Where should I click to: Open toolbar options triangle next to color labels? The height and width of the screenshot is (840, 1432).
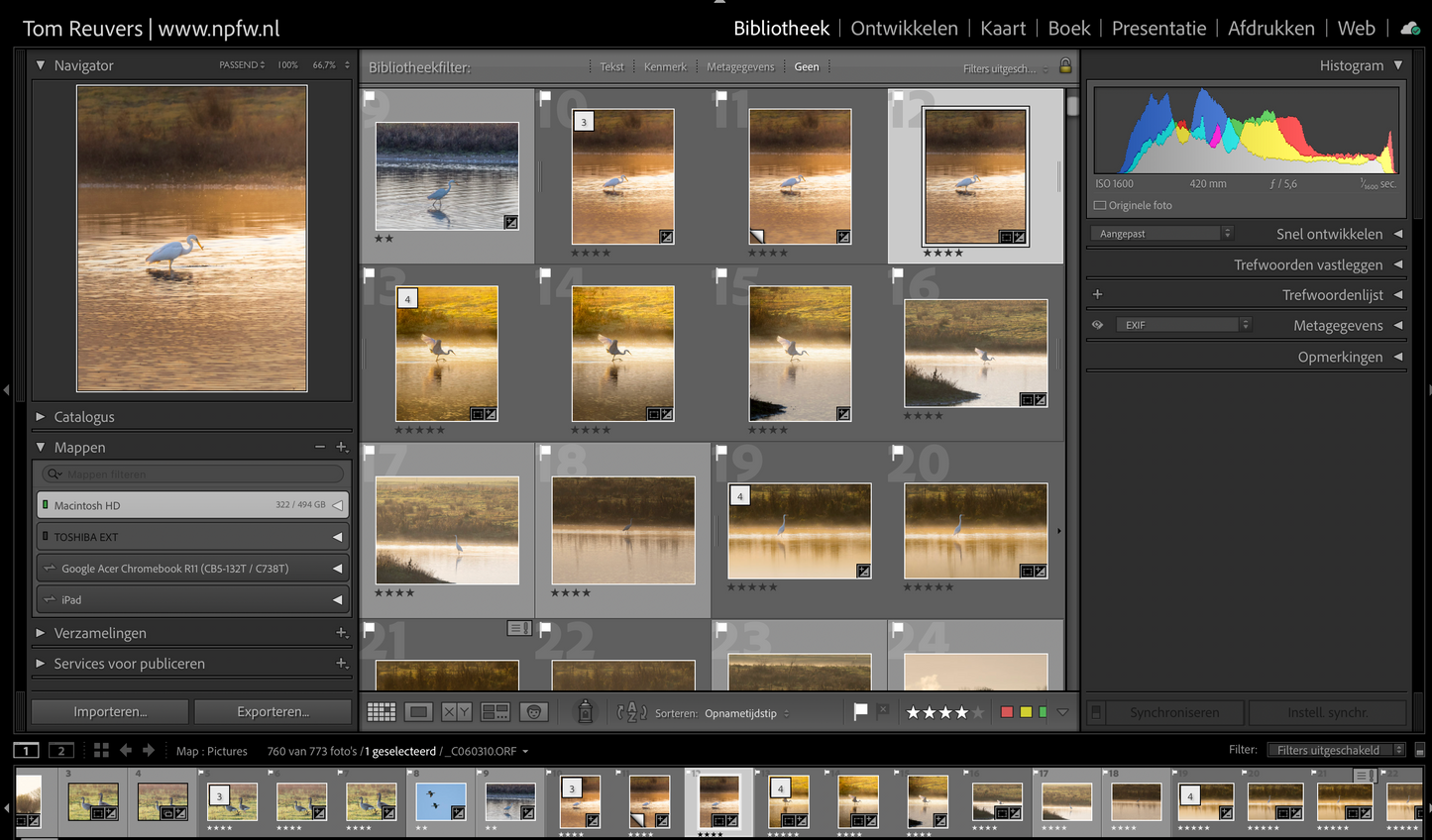click(1062, 712)
